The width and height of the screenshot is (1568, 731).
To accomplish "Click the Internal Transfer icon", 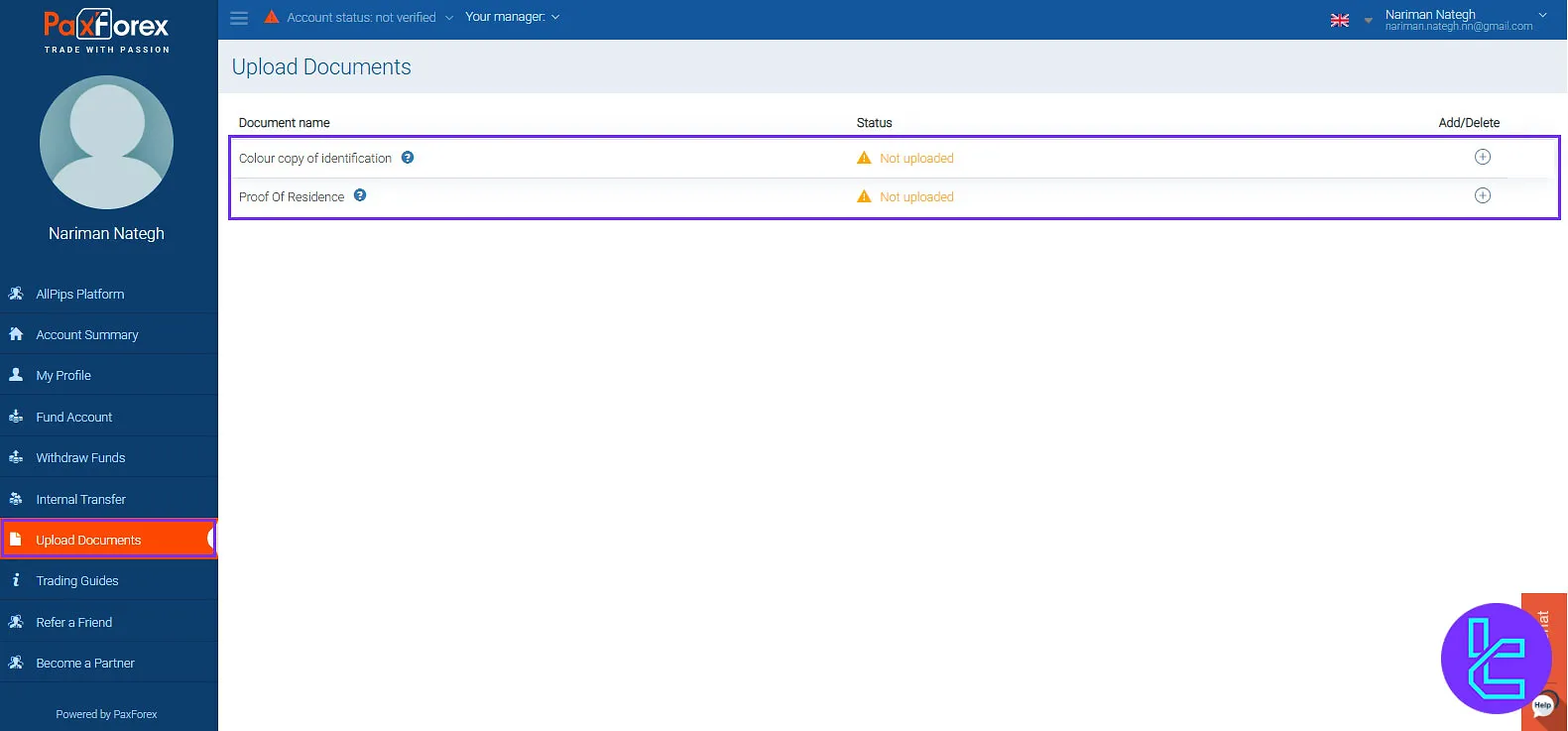I will [x=16, y=499].
